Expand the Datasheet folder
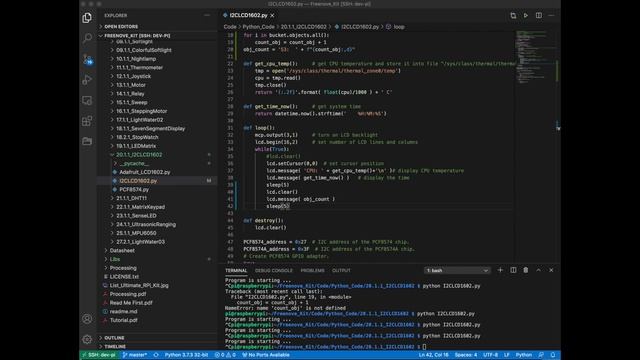Screen dimensions: 640x360 point(122,251)
